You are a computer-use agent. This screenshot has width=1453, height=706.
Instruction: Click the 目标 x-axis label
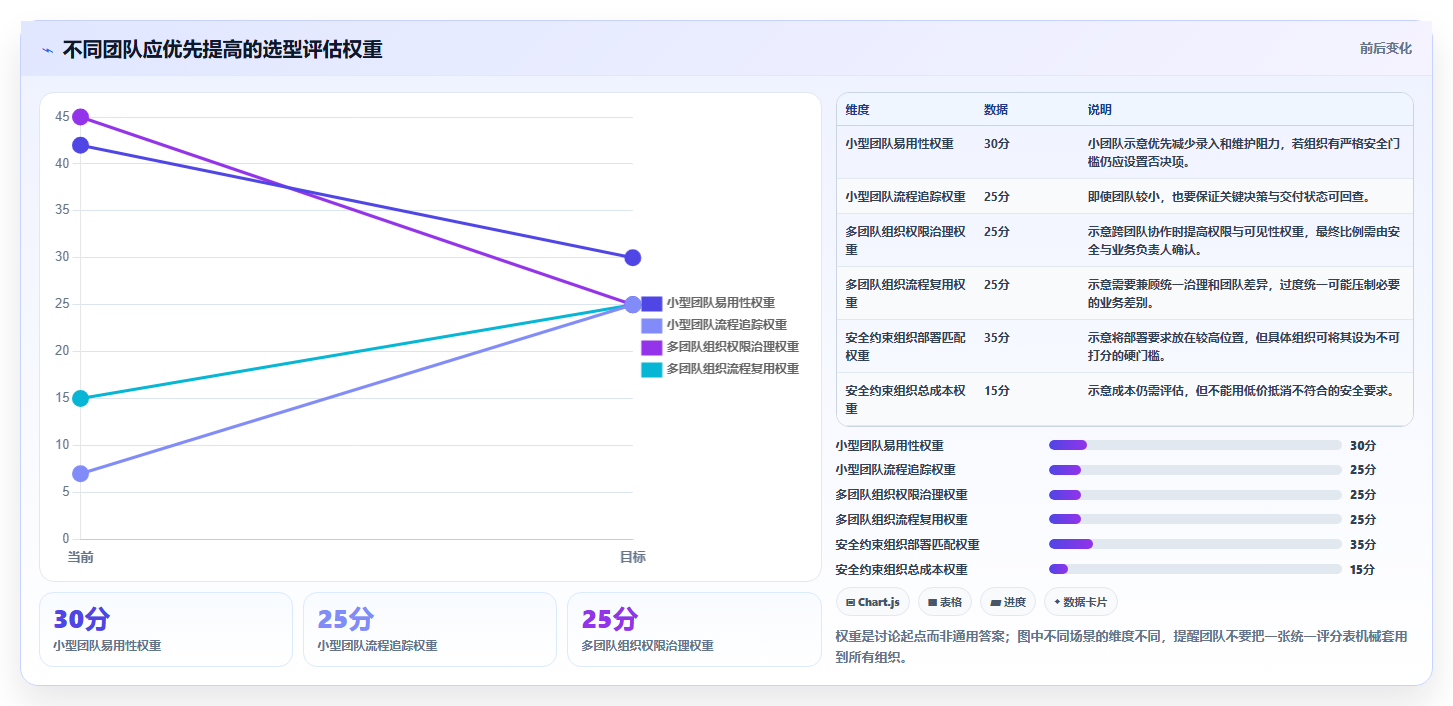coord(632,557)
